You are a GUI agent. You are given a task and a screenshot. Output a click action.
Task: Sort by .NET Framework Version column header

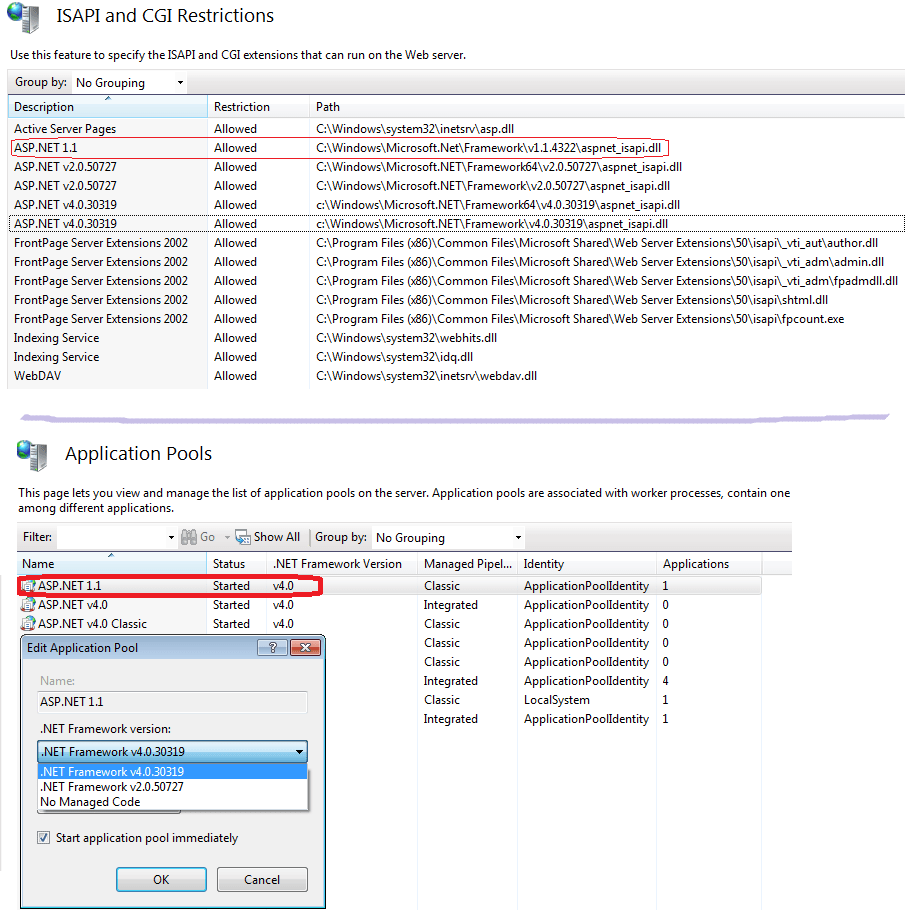click(x=342, y=564)
